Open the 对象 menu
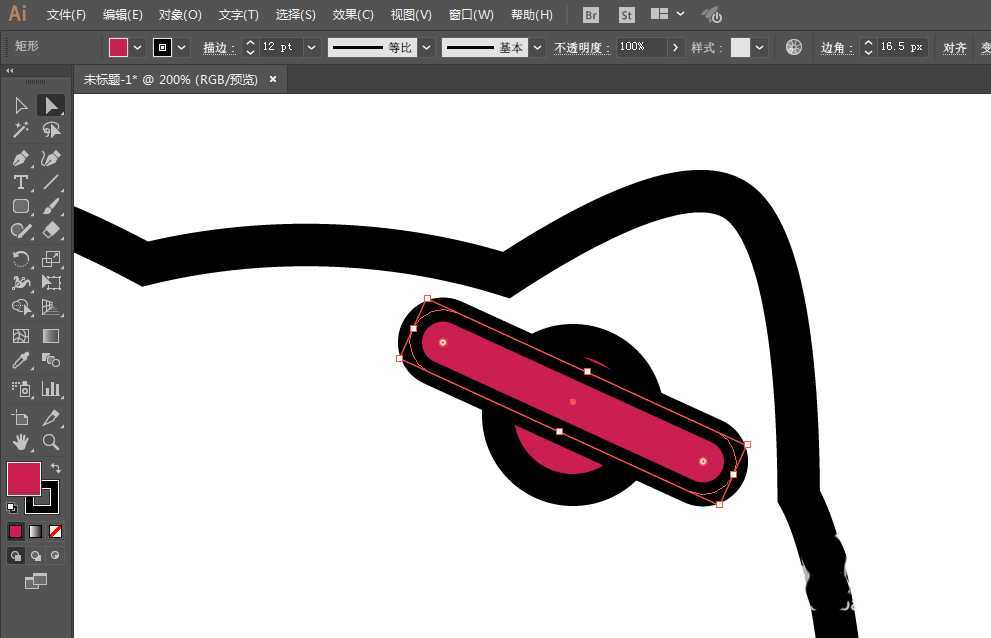Image resolution: width=991 pixels, height=638 pixels. [179, 14]
